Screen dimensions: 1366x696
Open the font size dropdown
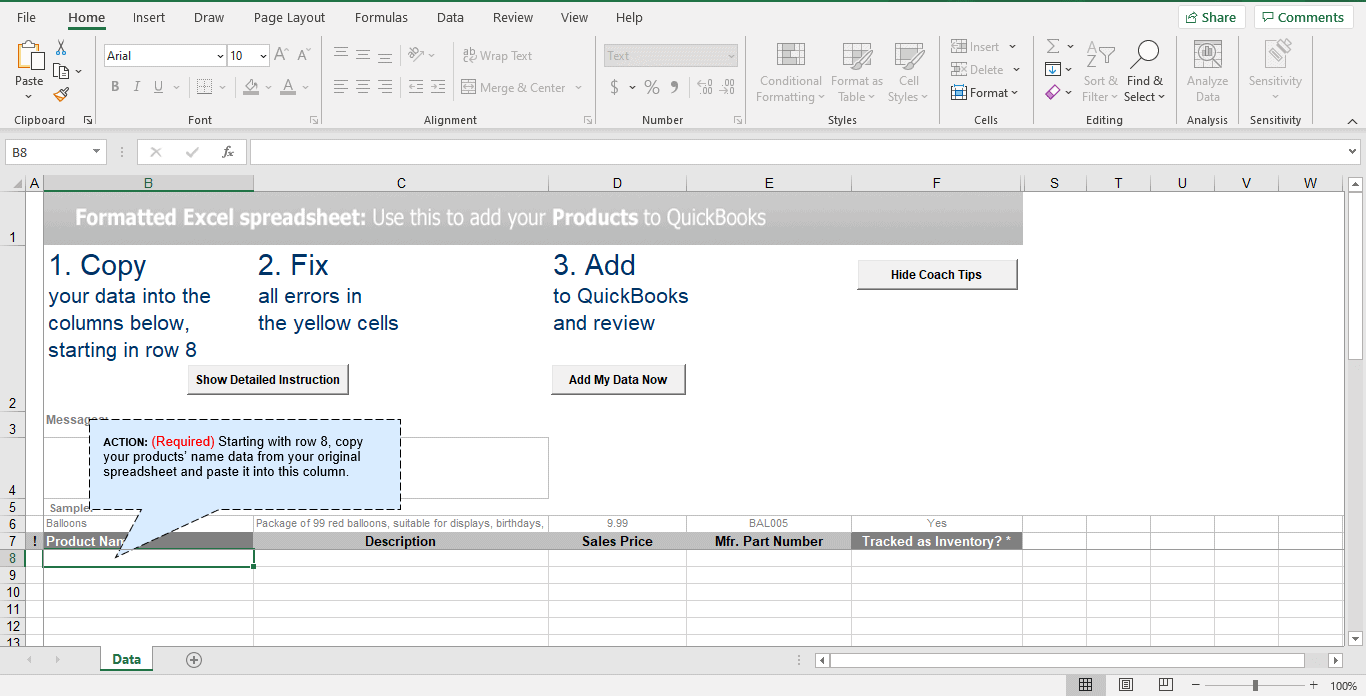[x=263, y=56]
